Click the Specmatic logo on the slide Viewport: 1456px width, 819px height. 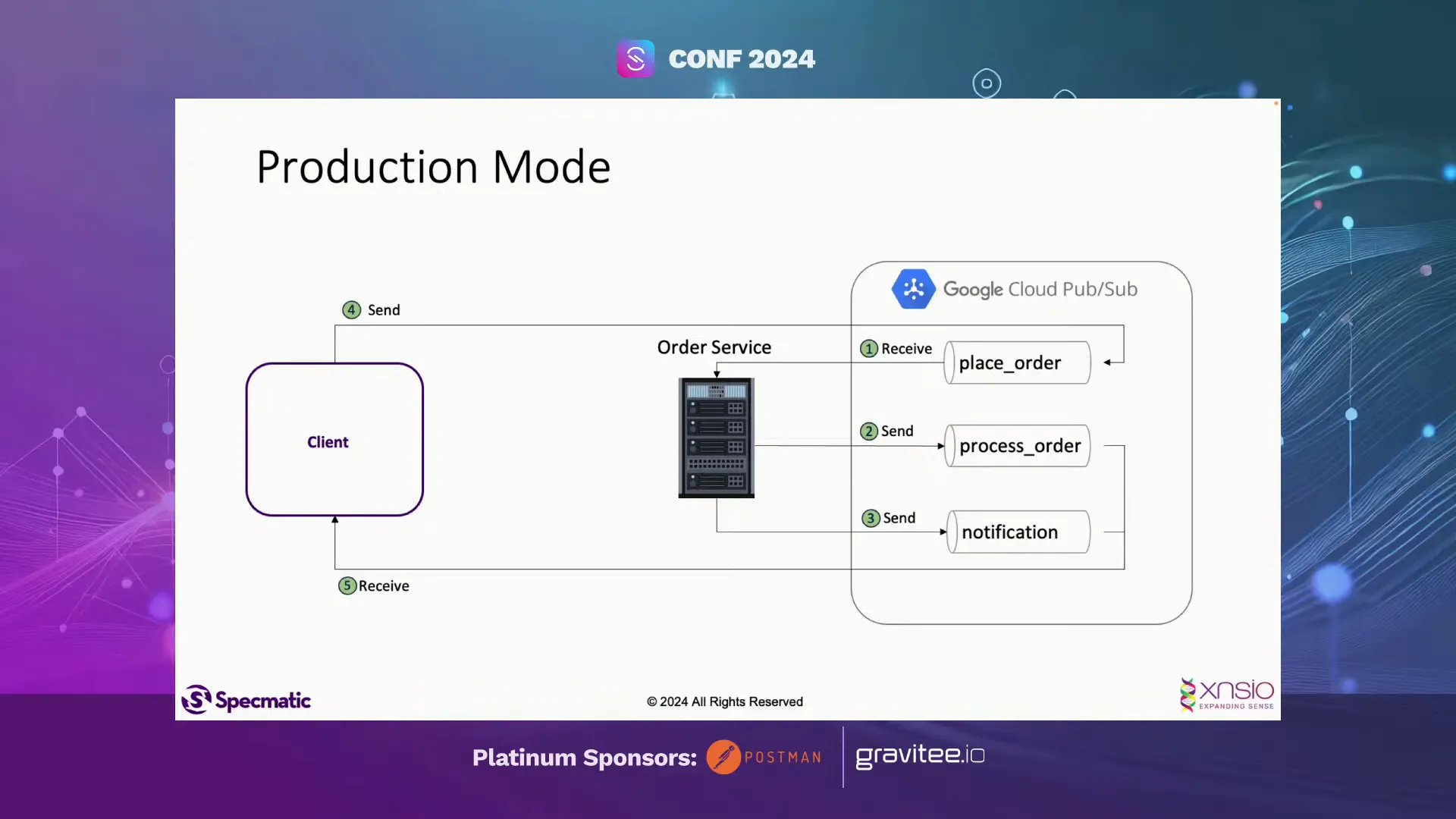(x=246, y=700)
